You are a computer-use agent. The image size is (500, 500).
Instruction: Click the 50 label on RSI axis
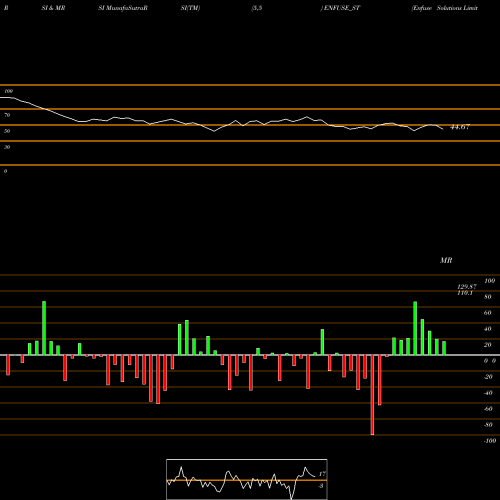pyautogui.click(x=7, y=131)
